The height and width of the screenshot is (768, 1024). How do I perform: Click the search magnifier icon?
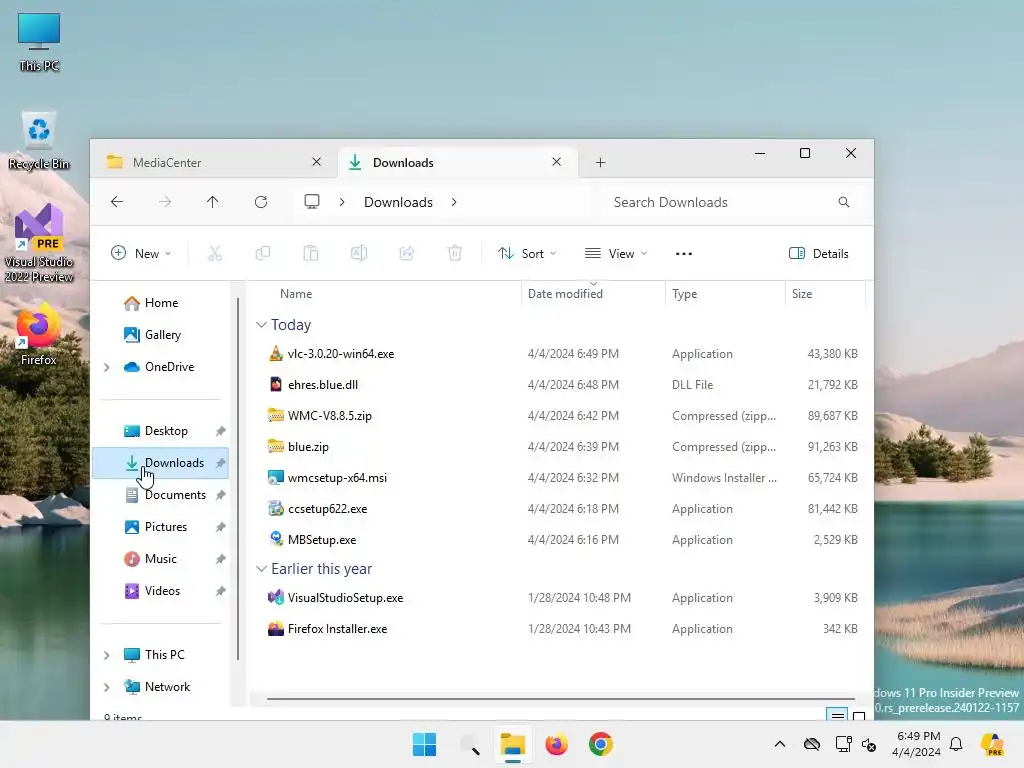(x=844, y=202)
